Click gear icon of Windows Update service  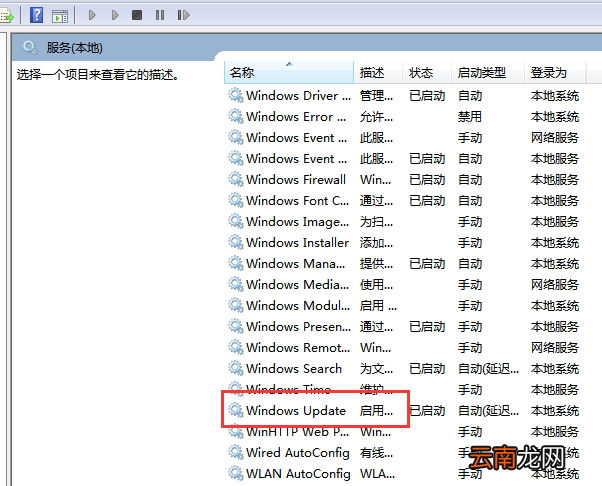point(236,410)
